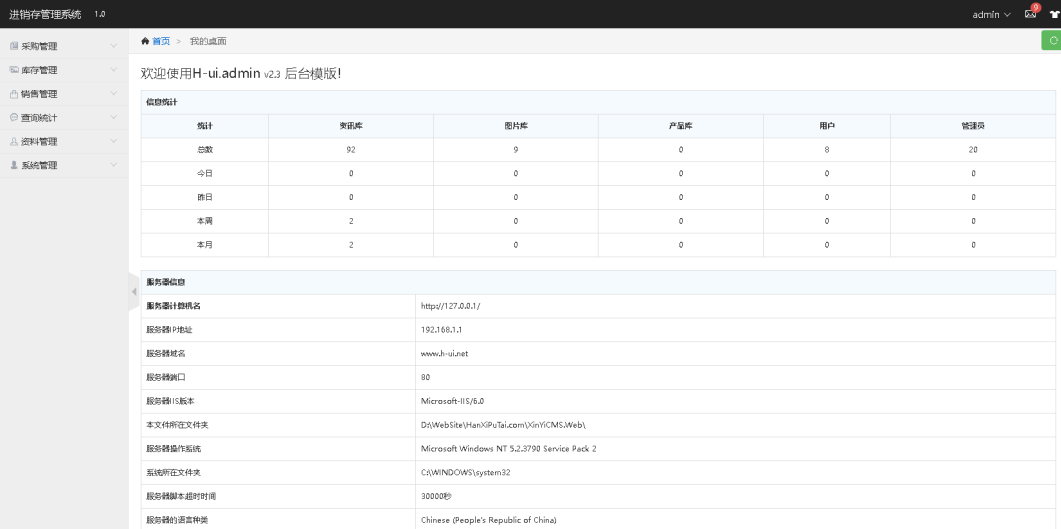This screenshot has width=1061, height=529.
Task: Go to the 首页 breadcrumb link
Action: click(x=160, y=41)
